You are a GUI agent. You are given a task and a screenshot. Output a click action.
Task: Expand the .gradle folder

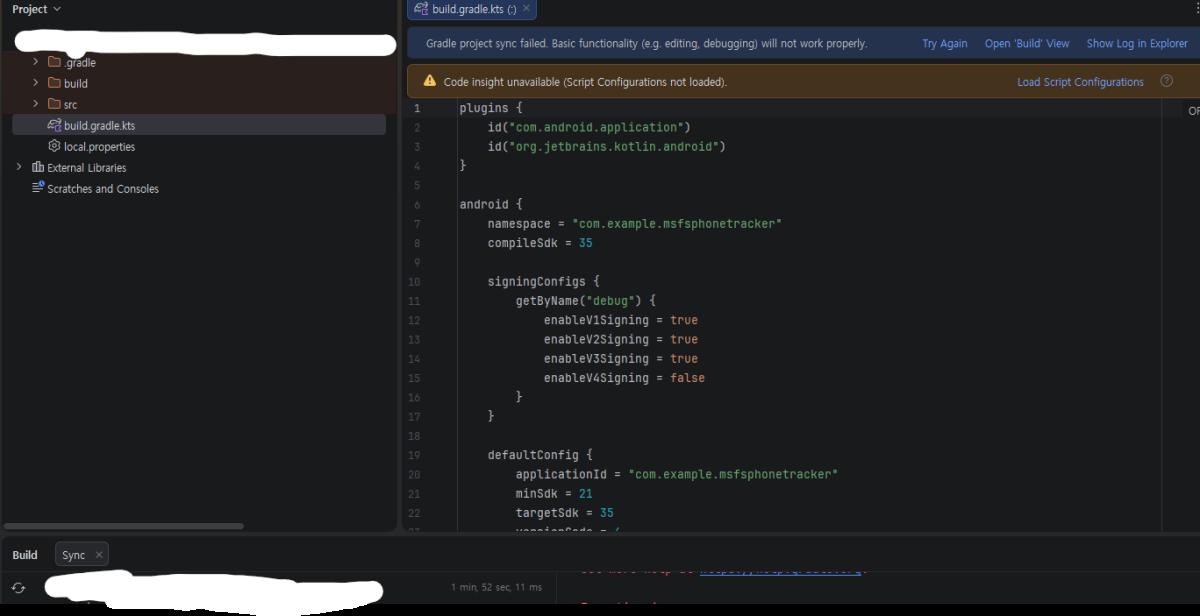click(36, 62)
